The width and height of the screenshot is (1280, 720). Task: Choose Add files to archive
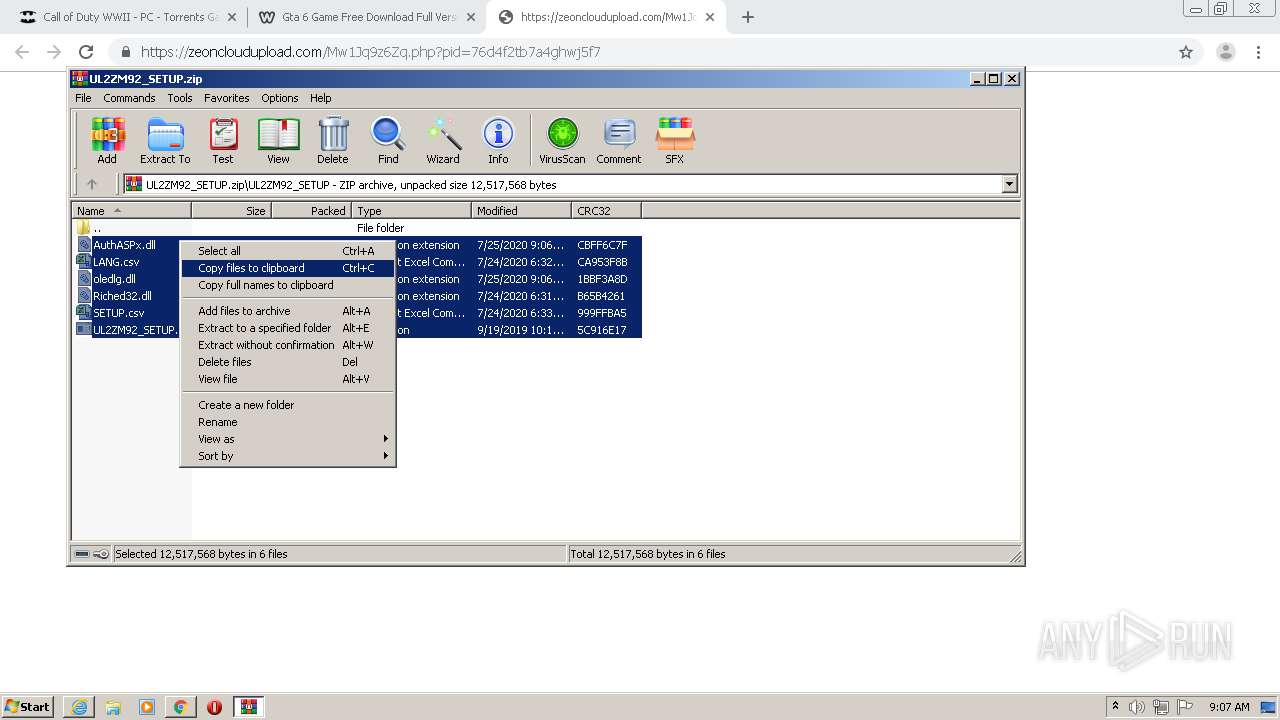pos(288,311)
